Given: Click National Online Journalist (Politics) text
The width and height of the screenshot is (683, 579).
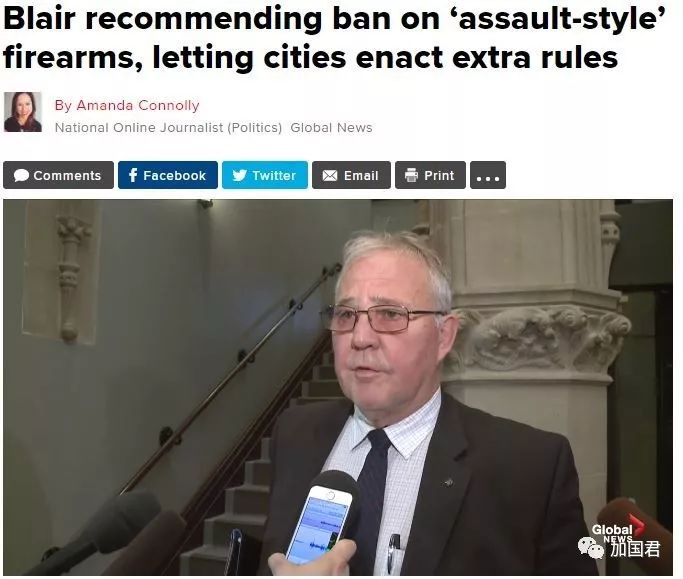Looking at the screenshot, I should click(x=168, y=128).
